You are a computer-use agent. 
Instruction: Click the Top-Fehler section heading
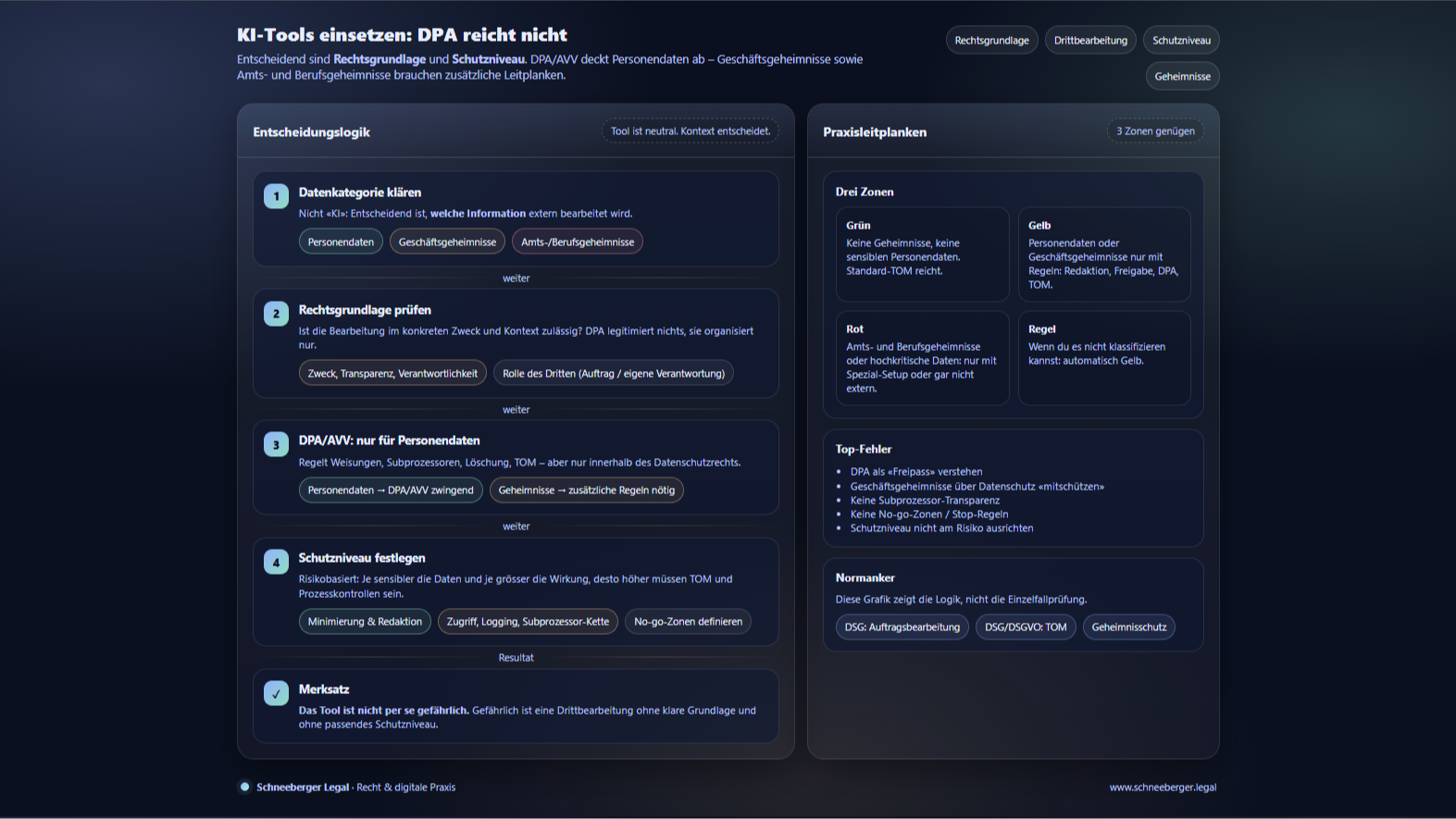864,449
